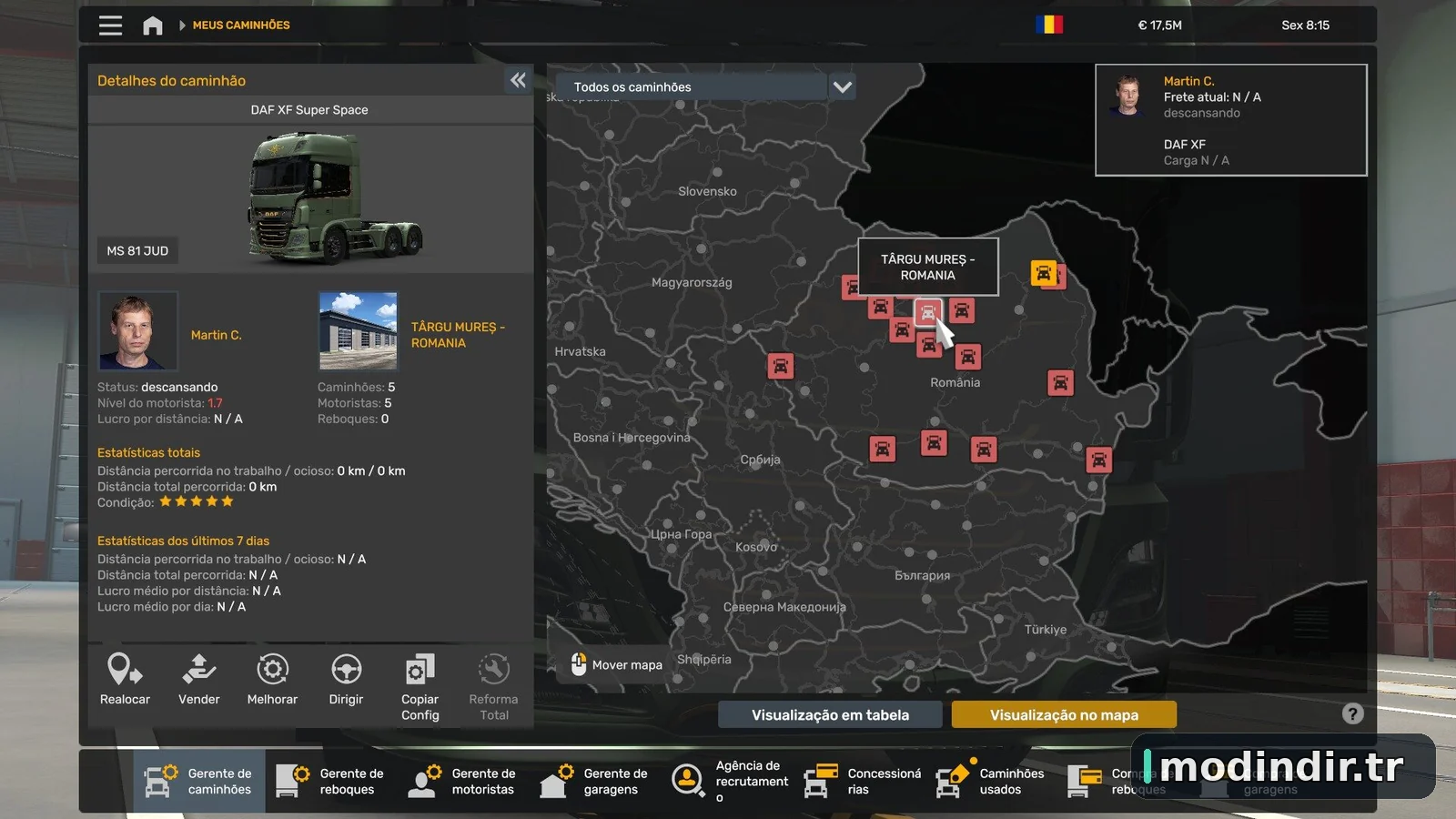Select Târgu Mureș garage thumbnail
The image size is (1456, 819).
tap(359, 330)
